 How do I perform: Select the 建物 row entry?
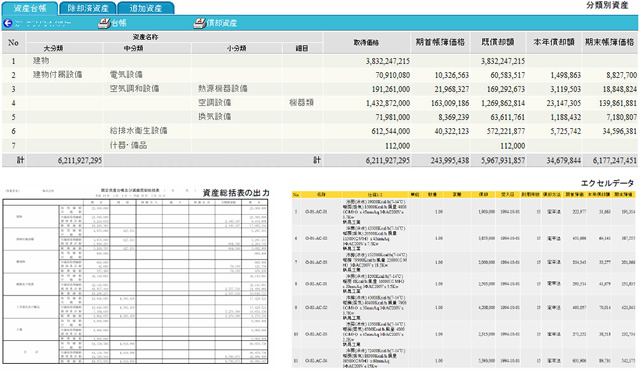[41, 61]
